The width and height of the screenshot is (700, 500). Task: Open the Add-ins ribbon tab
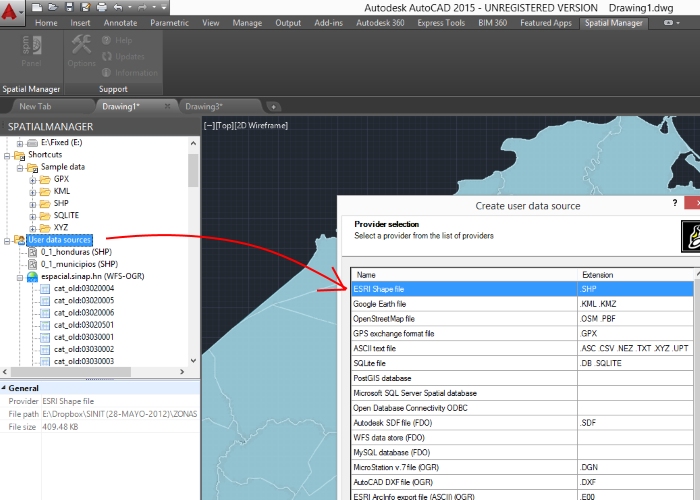point(329,23)
